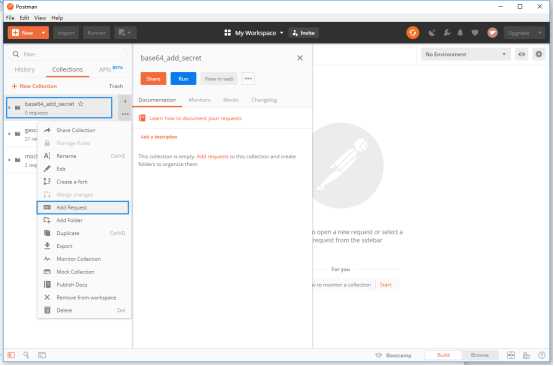Viewport: 554px width, 366px height.
Task: Open the New button dropdown arrow
Action: coord(43,33)
